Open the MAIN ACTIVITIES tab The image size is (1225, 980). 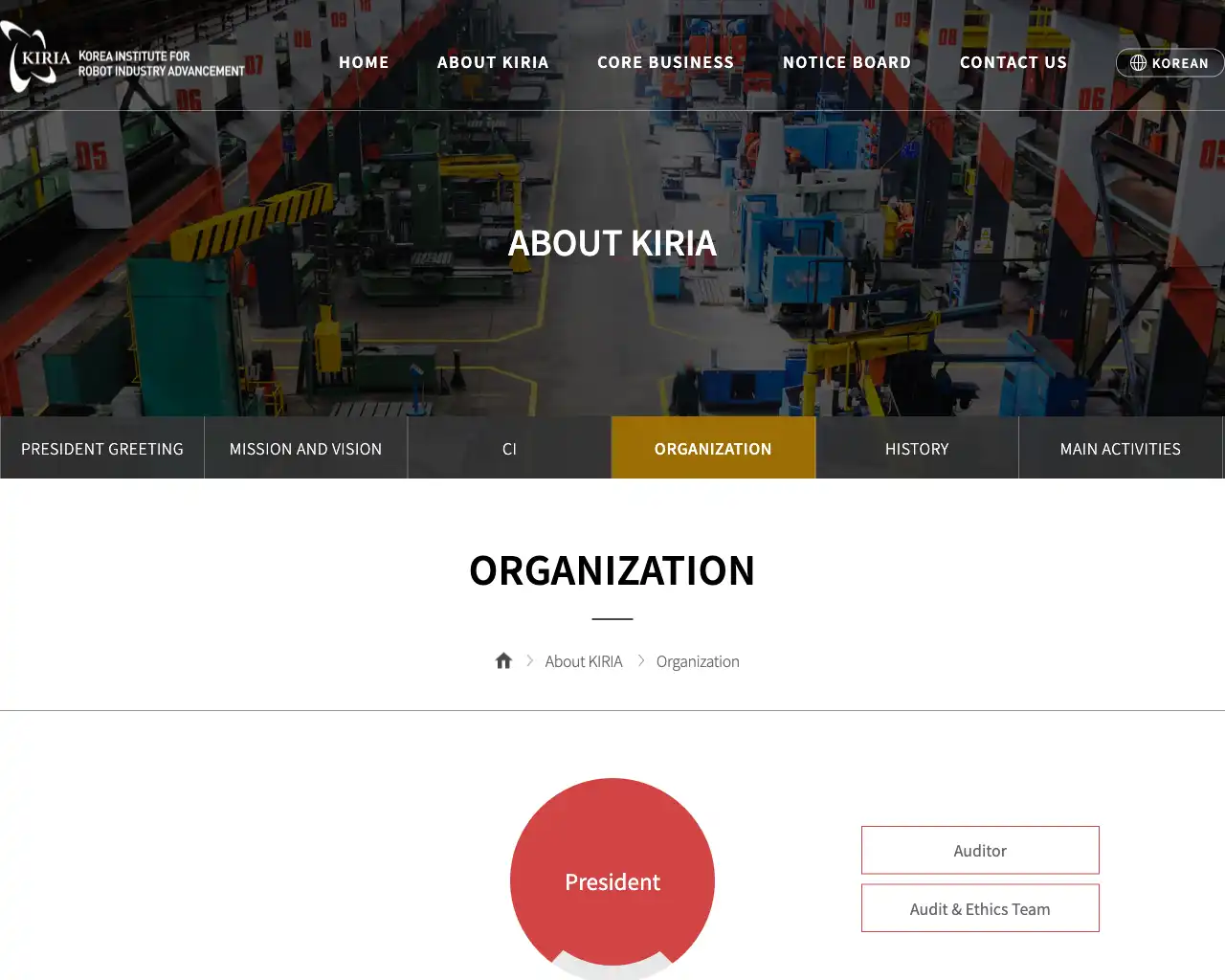click(x=1120, y=448)
